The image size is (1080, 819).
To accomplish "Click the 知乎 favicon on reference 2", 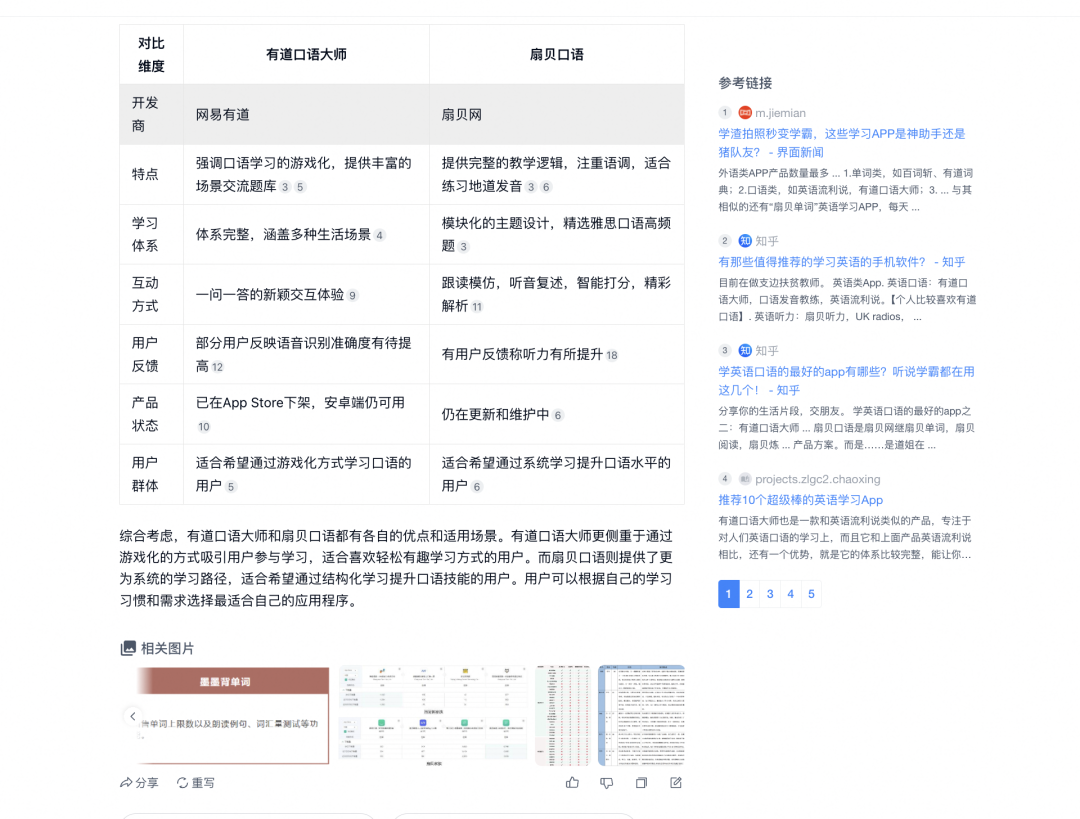I will click(x=745, y=240).
